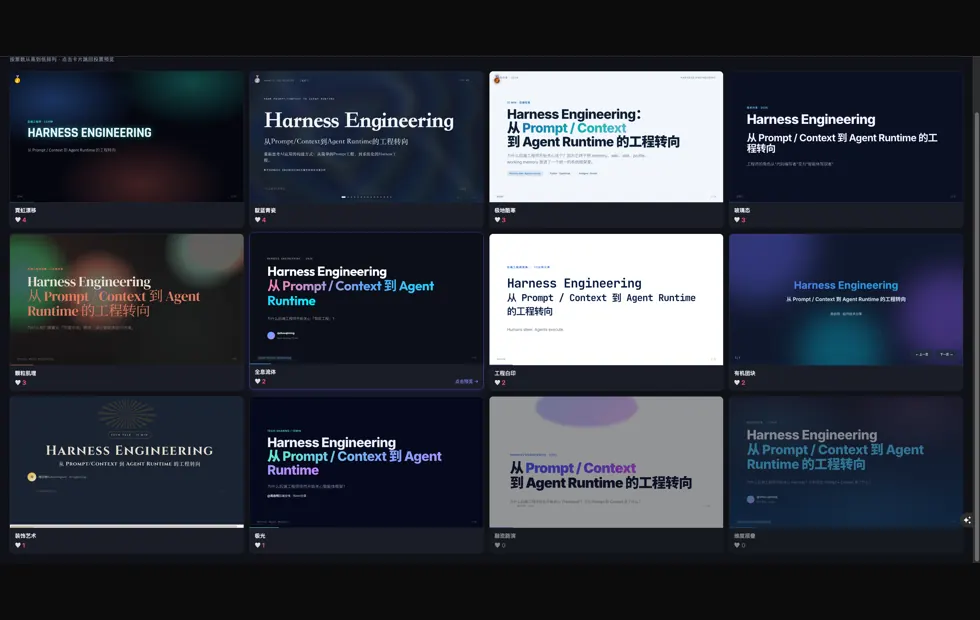This screenshot has width=980, height=620.
Task: Click the 极光 theme name label
Action: coord(260,536)
